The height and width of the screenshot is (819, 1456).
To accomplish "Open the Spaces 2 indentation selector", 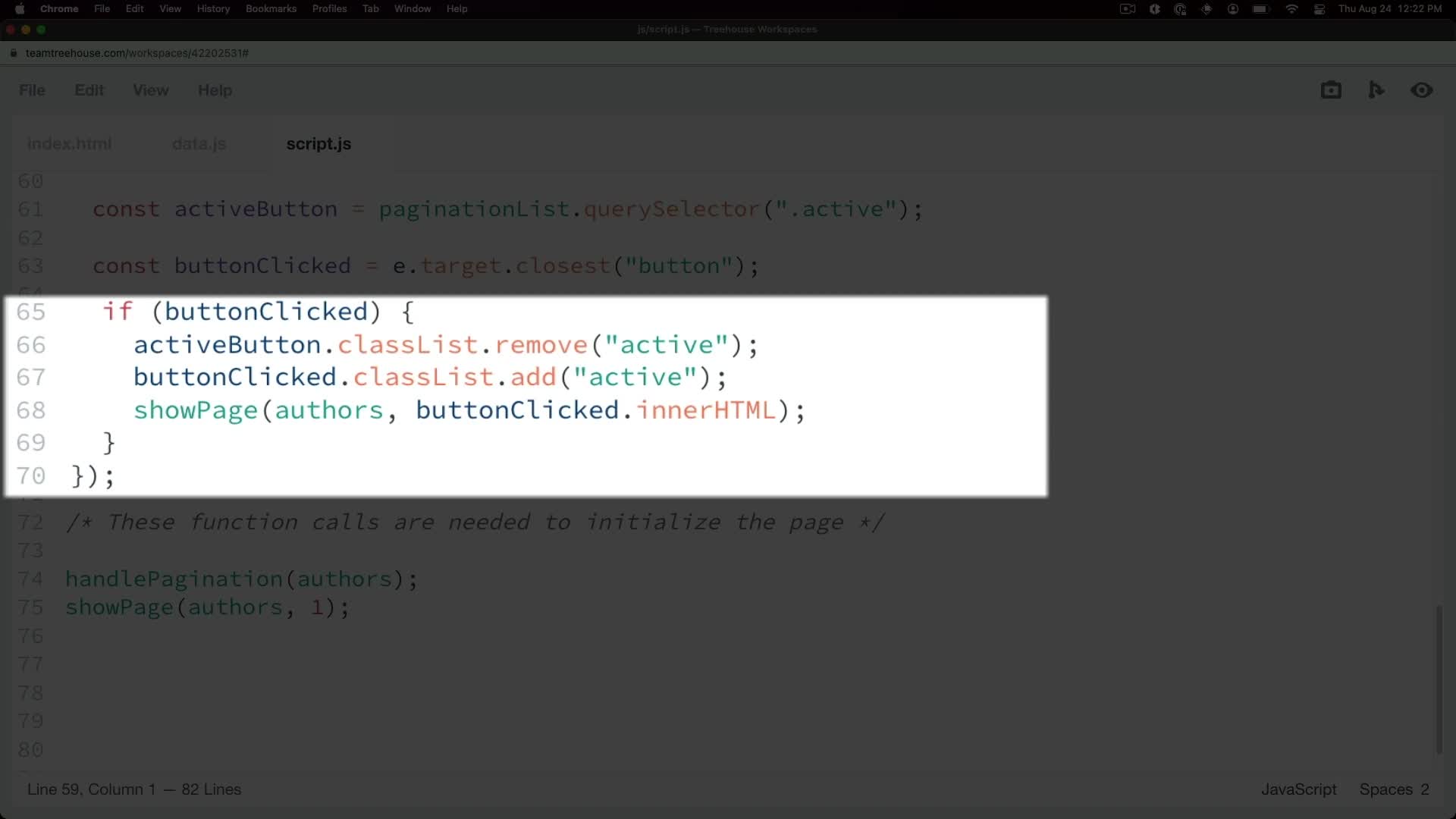I will pos(1394,789).
